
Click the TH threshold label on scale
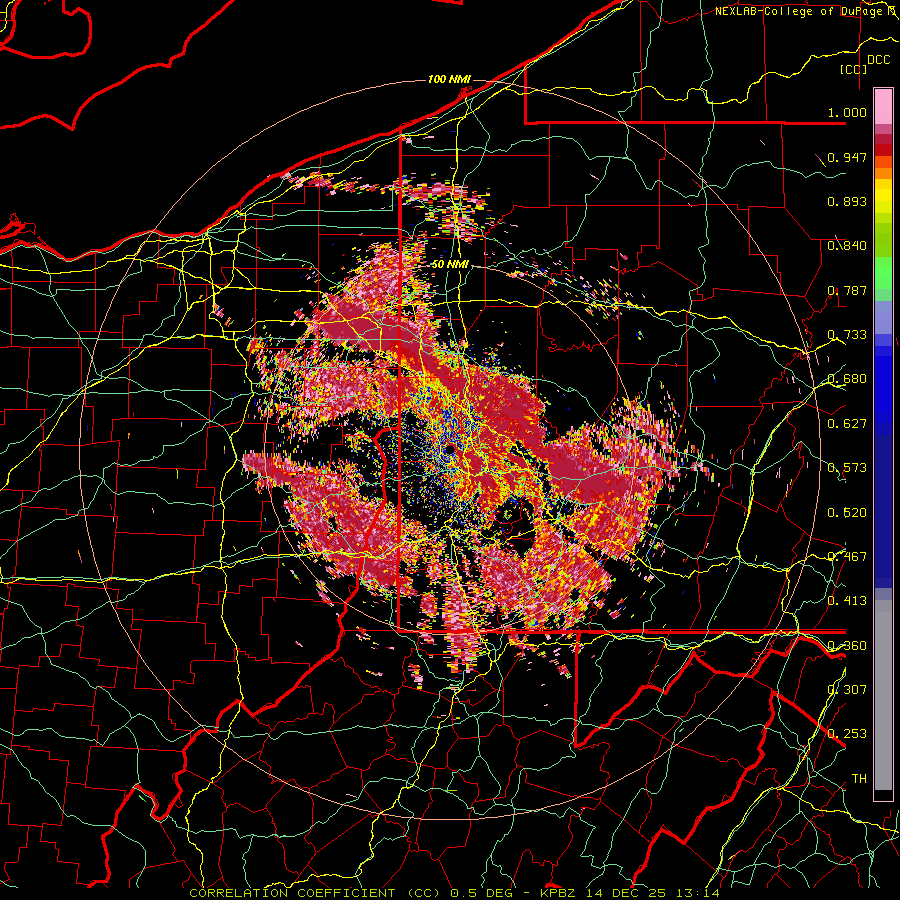(859, 778)
